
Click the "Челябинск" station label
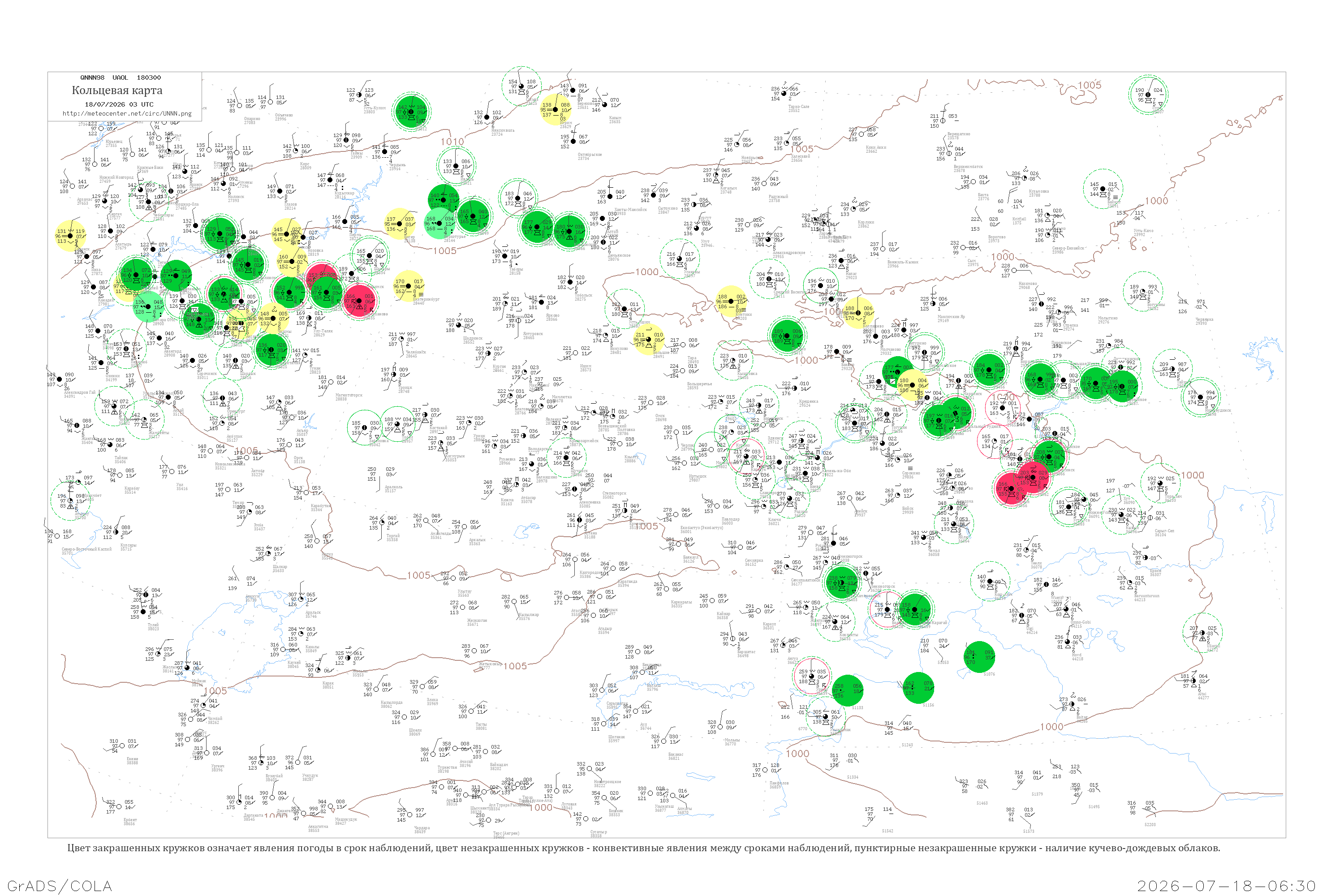415,353
